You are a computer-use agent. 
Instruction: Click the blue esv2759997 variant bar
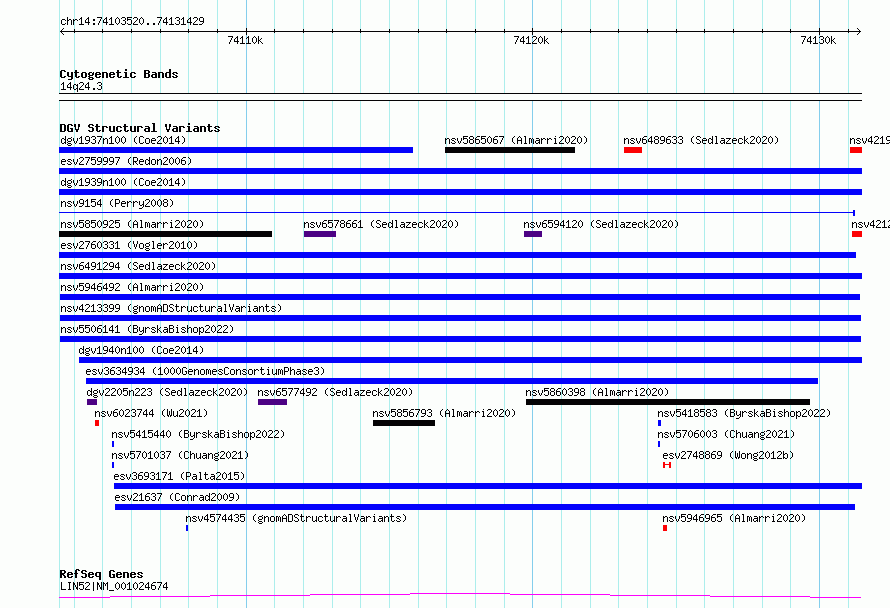click(461, 171)
